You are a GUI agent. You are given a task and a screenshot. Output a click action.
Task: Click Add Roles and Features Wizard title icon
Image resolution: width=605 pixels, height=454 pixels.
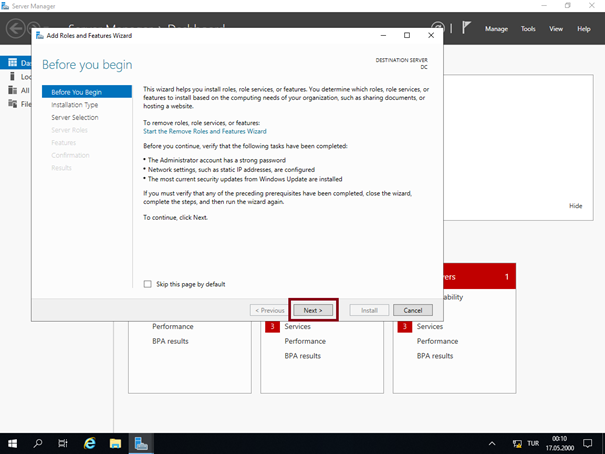tap(40, 35)
